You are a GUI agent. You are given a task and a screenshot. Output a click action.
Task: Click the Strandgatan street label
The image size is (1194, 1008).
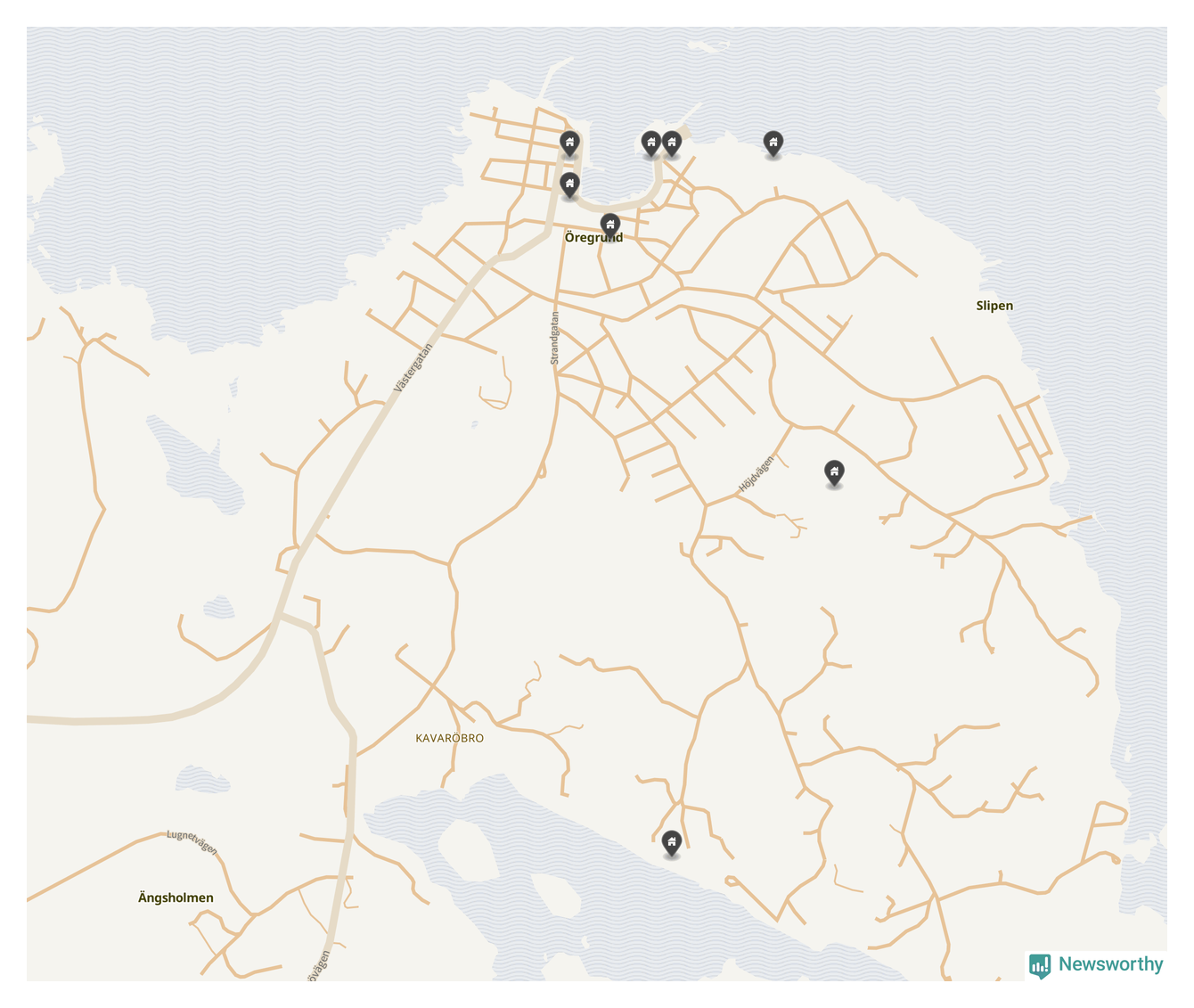[554, 338]
